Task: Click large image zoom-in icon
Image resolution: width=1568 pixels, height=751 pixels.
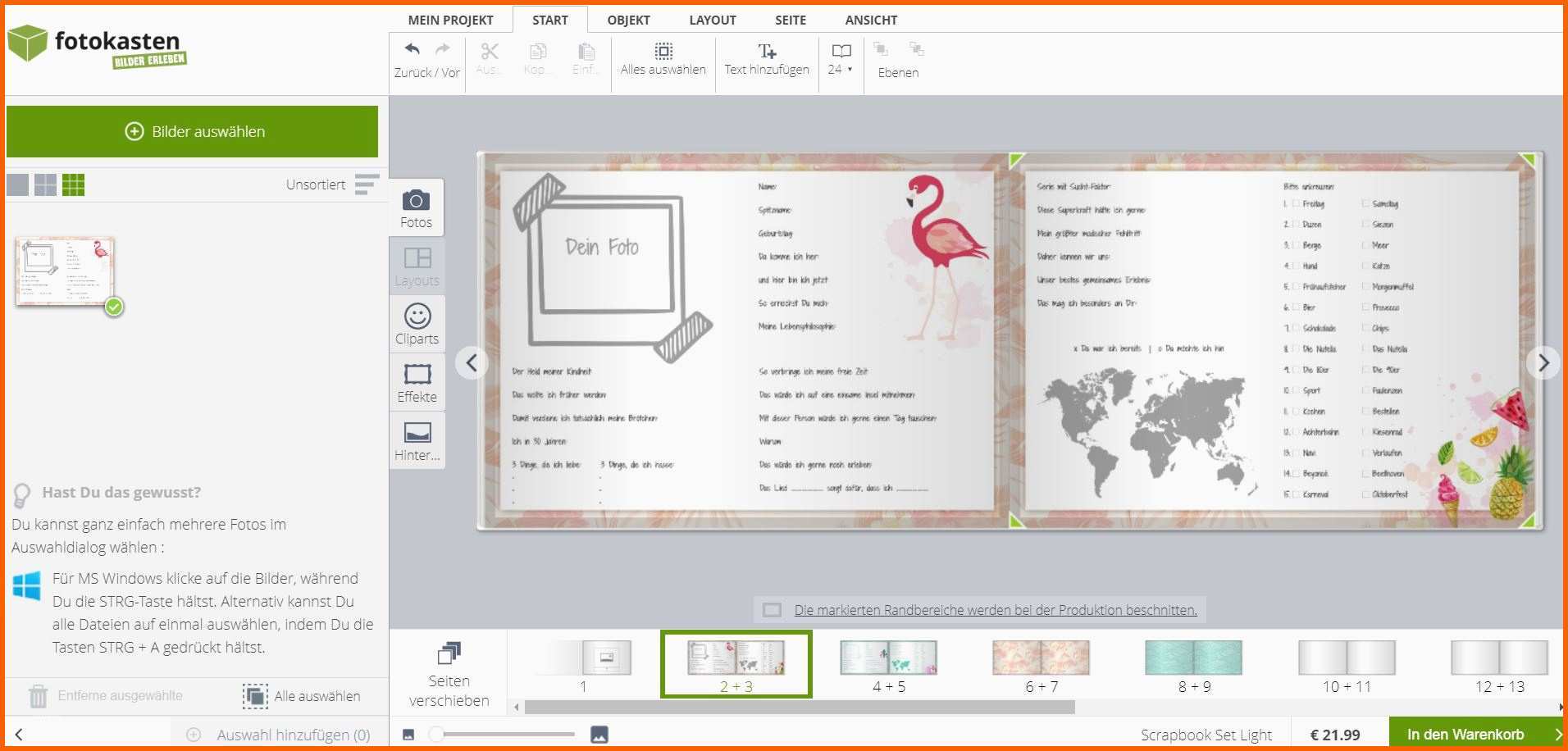Action: tap(599, 735)
